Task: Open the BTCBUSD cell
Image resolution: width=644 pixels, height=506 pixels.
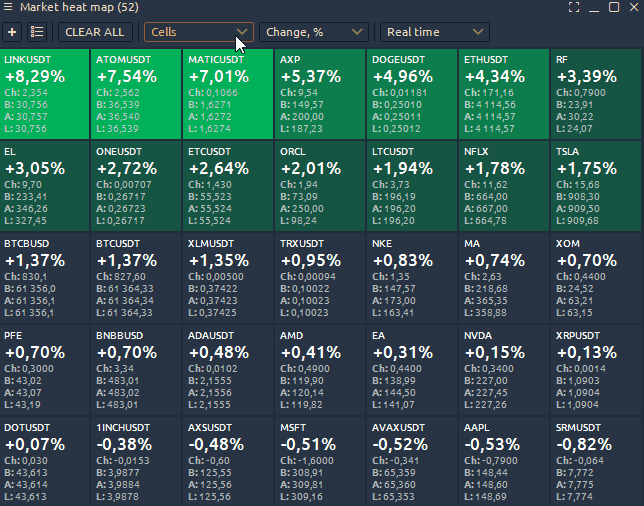Action: pos(45,277)
